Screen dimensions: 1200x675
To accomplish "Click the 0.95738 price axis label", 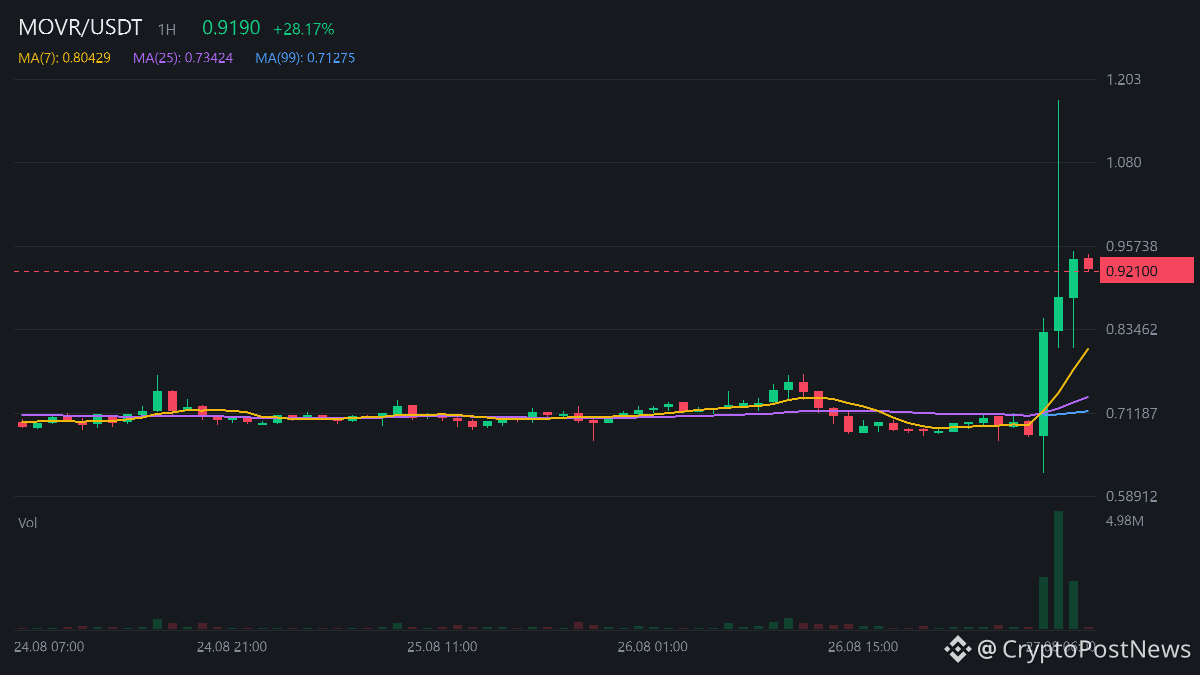I will pos(1132,246).
